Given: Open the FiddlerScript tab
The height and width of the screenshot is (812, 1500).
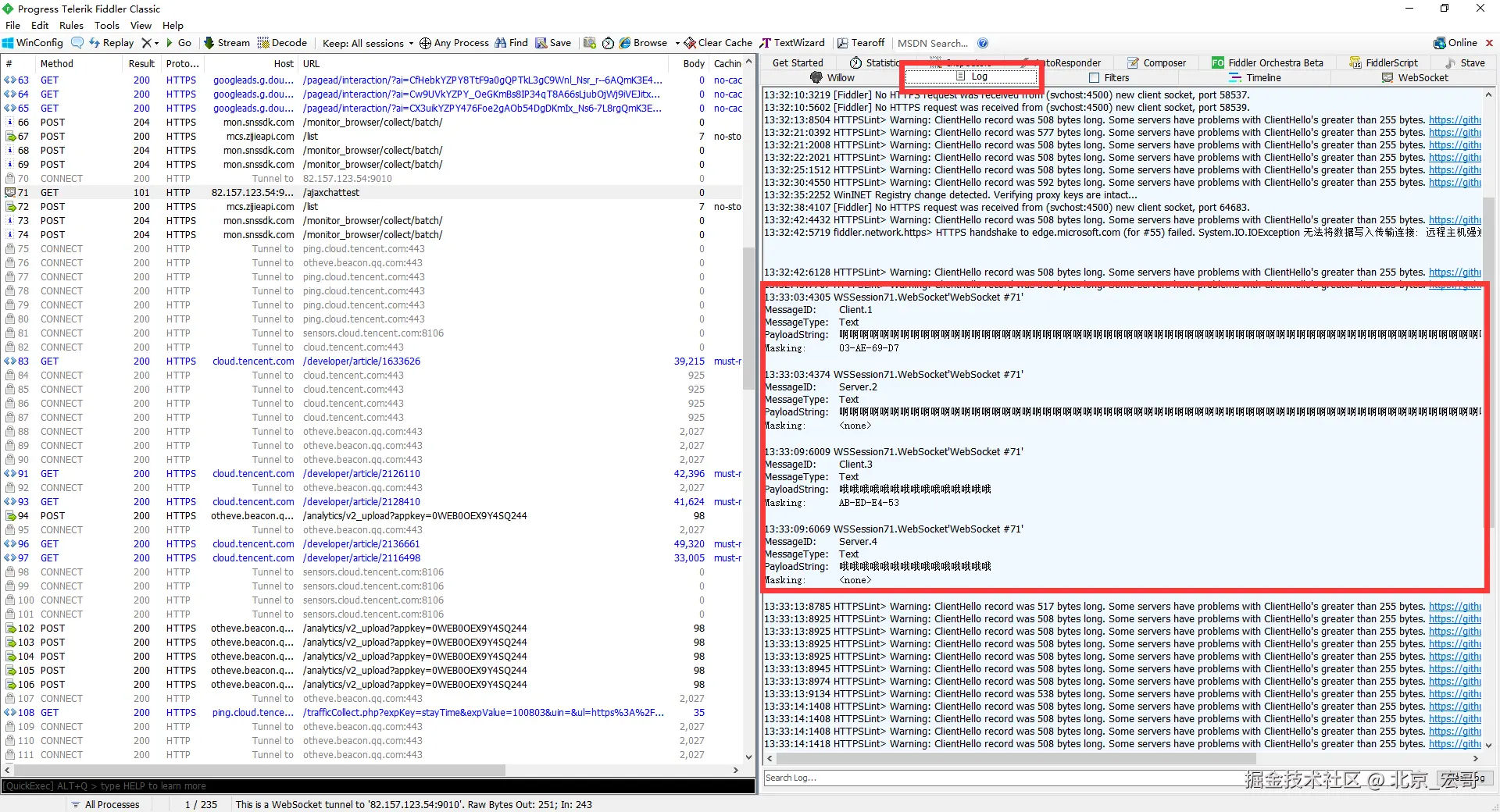Looking at the screenshot, I should point(1383,62).
